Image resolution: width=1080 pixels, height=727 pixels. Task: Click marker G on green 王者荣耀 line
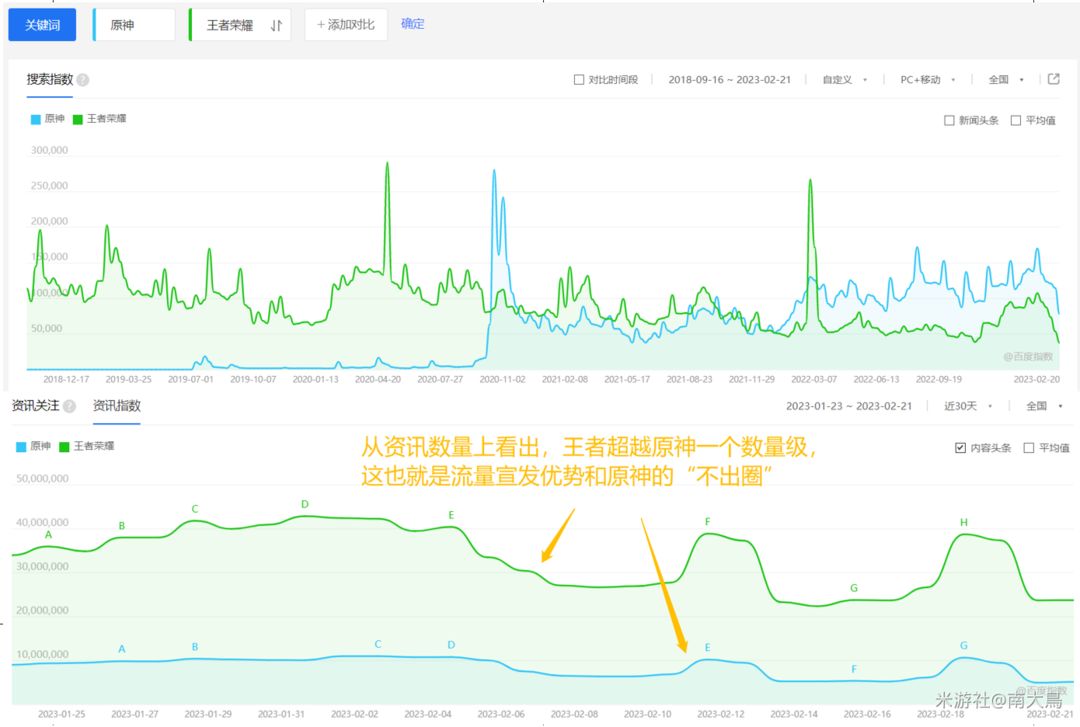854,588
